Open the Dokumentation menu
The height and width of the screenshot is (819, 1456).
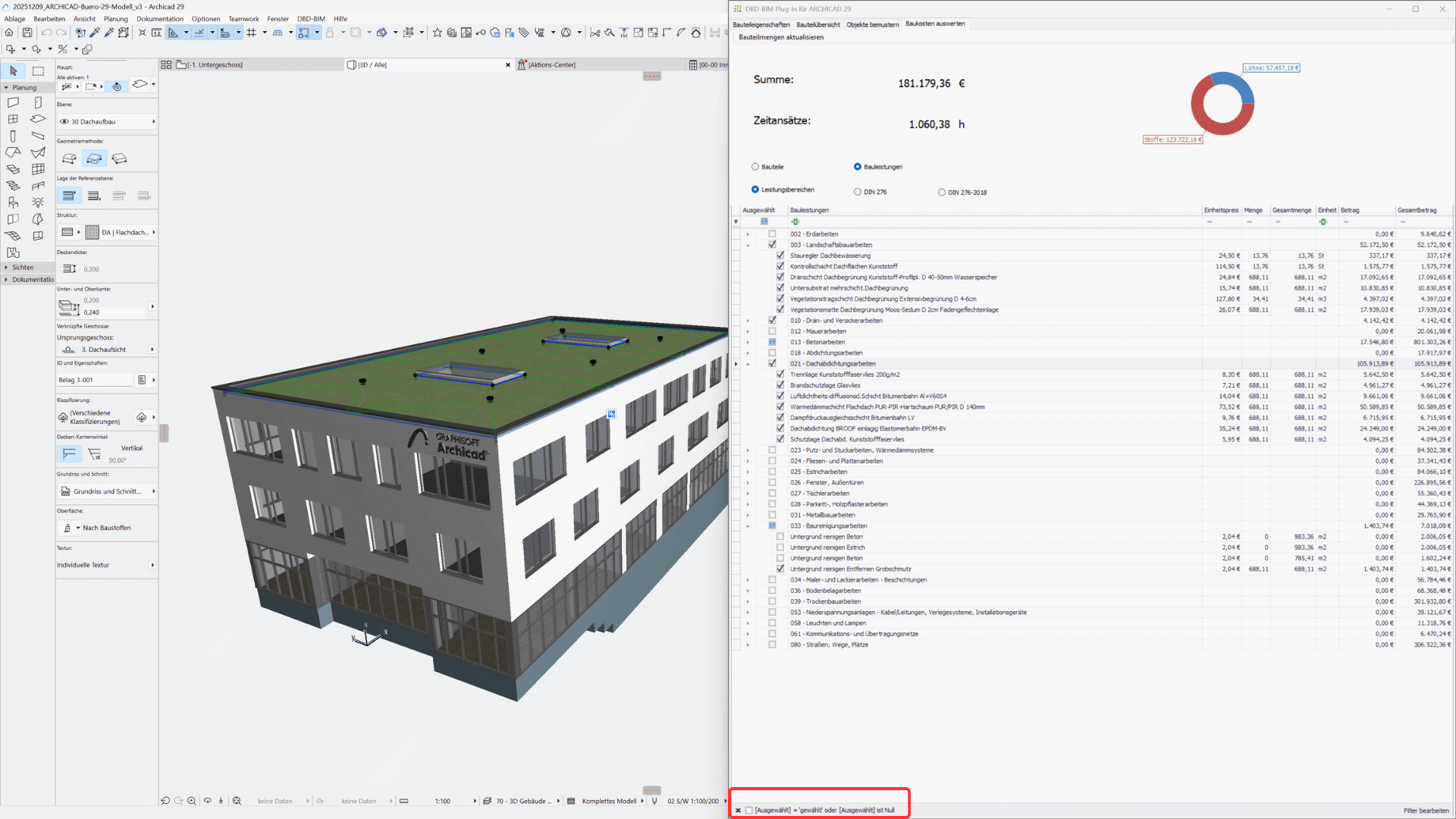point(160,19)
